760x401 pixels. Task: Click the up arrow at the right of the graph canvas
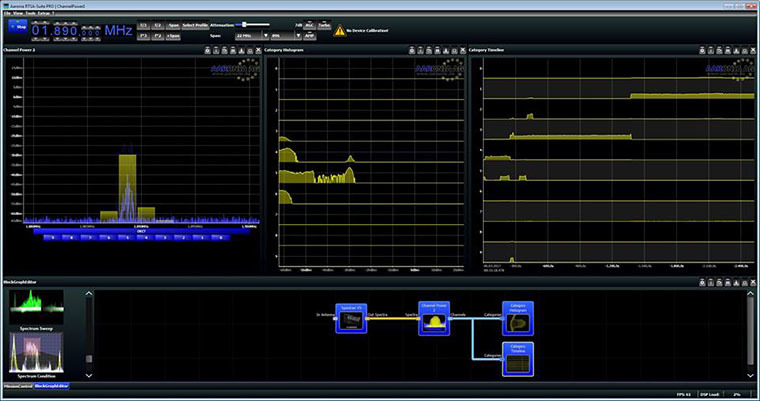pyautogui.click(x=750, y=293)
